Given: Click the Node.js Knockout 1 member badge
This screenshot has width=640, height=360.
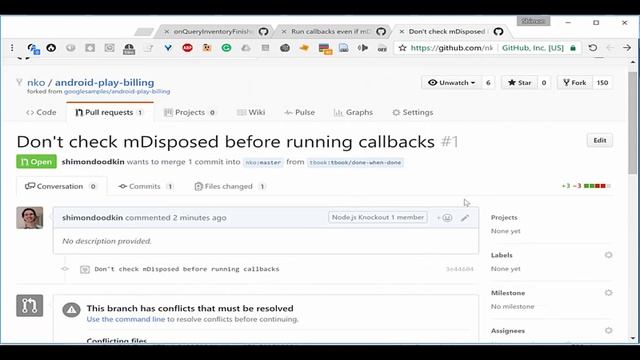Looking at the screenshot, I should pos(378,218).
